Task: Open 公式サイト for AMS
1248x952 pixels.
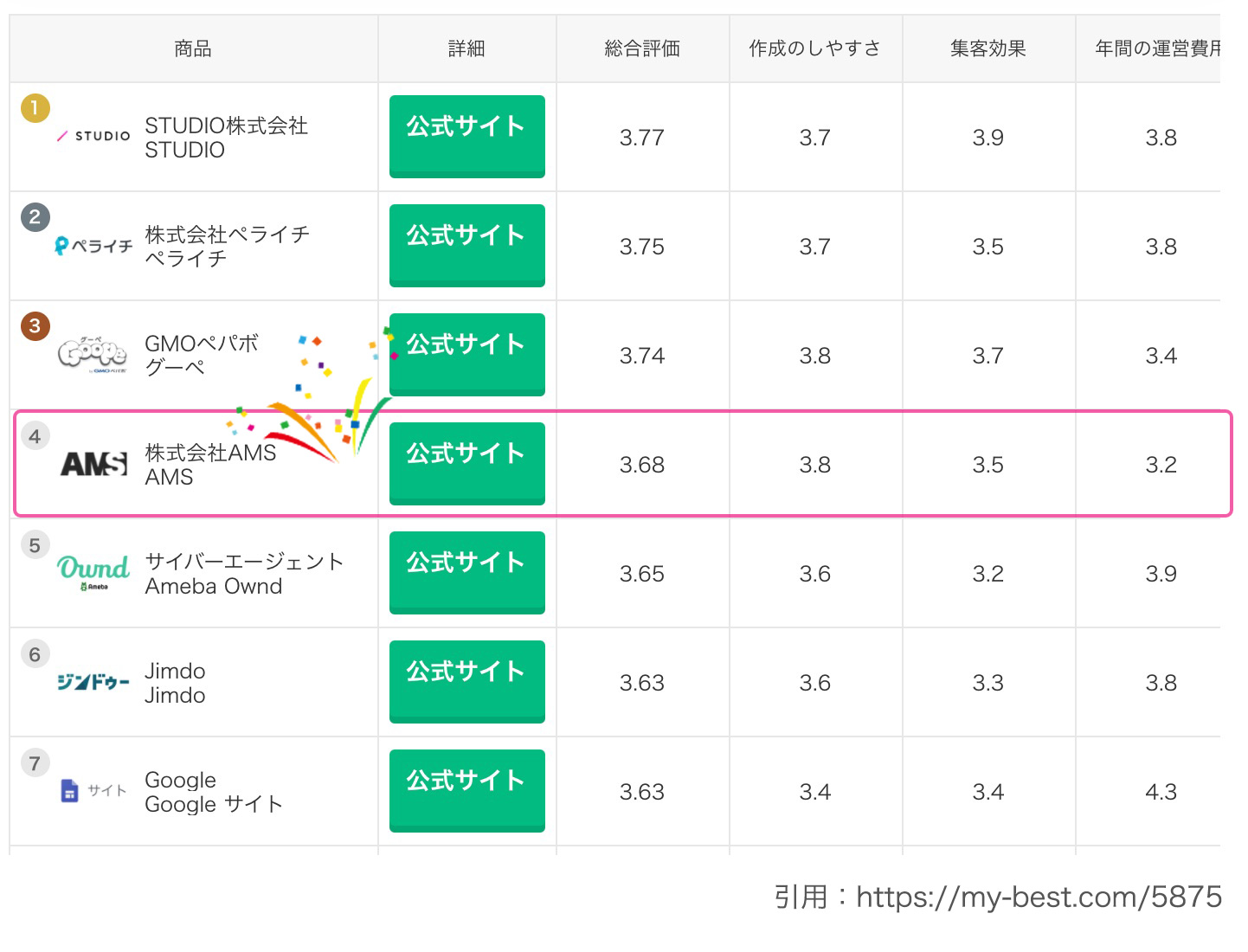Action: click(467, 464)
